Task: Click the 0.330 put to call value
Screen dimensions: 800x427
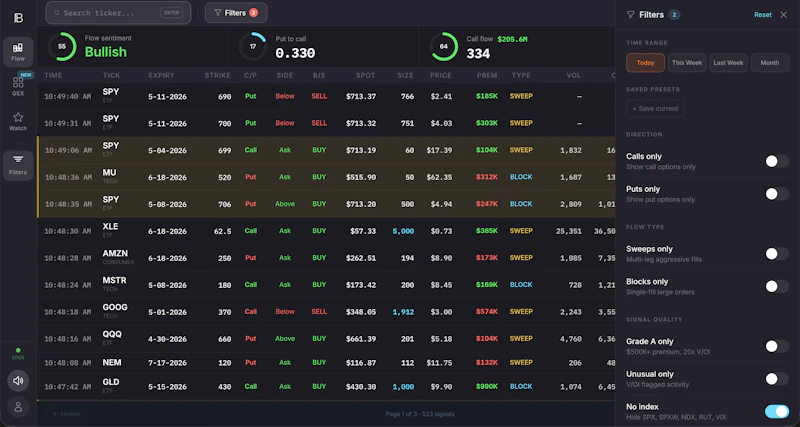Action: [295, 53]
